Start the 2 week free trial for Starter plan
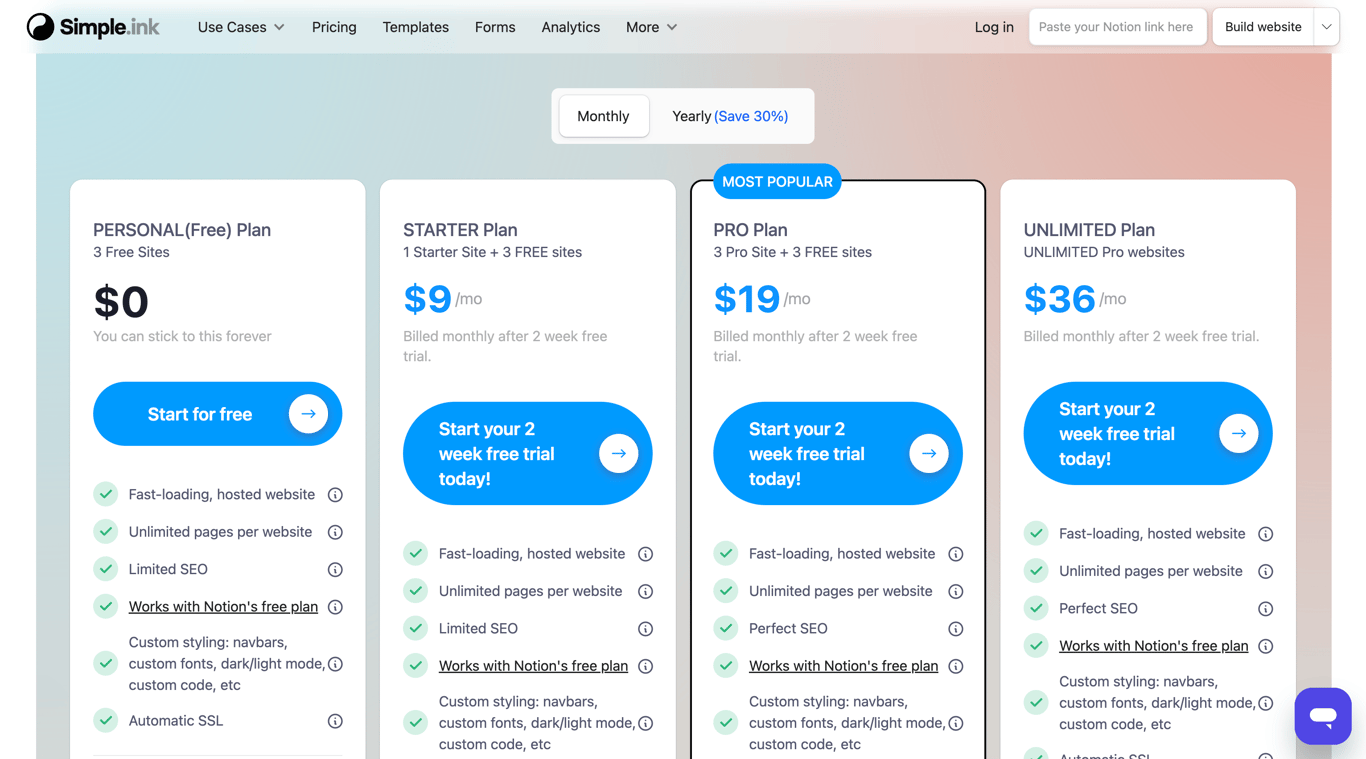 tap(527, 454)
